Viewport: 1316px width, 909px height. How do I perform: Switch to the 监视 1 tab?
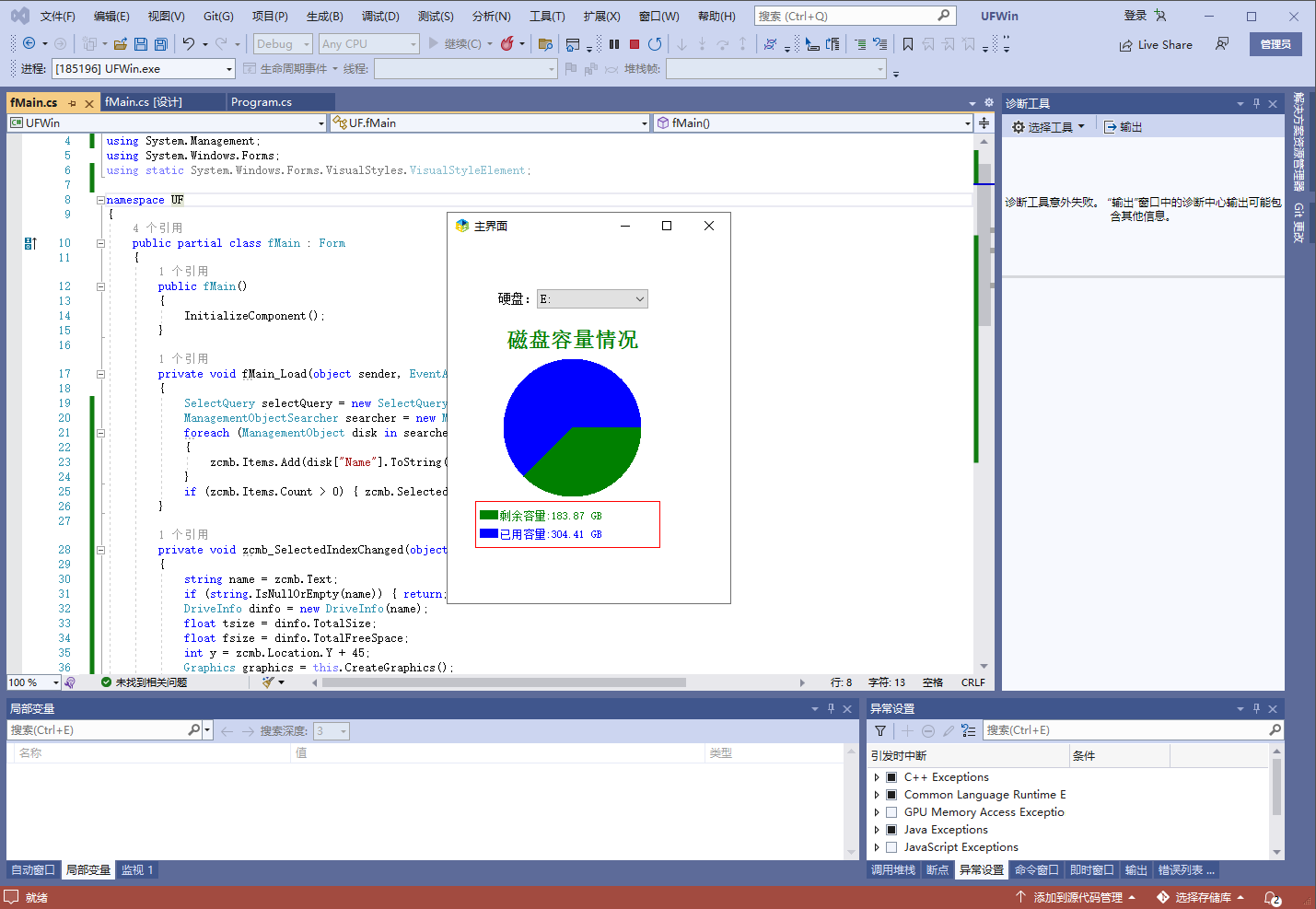click(x=136, y=869)
